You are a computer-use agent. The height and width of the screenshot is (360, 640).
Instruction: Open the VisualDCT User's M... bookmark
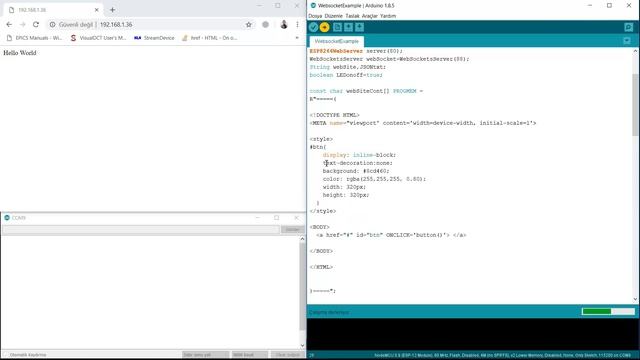click(98, 38)
